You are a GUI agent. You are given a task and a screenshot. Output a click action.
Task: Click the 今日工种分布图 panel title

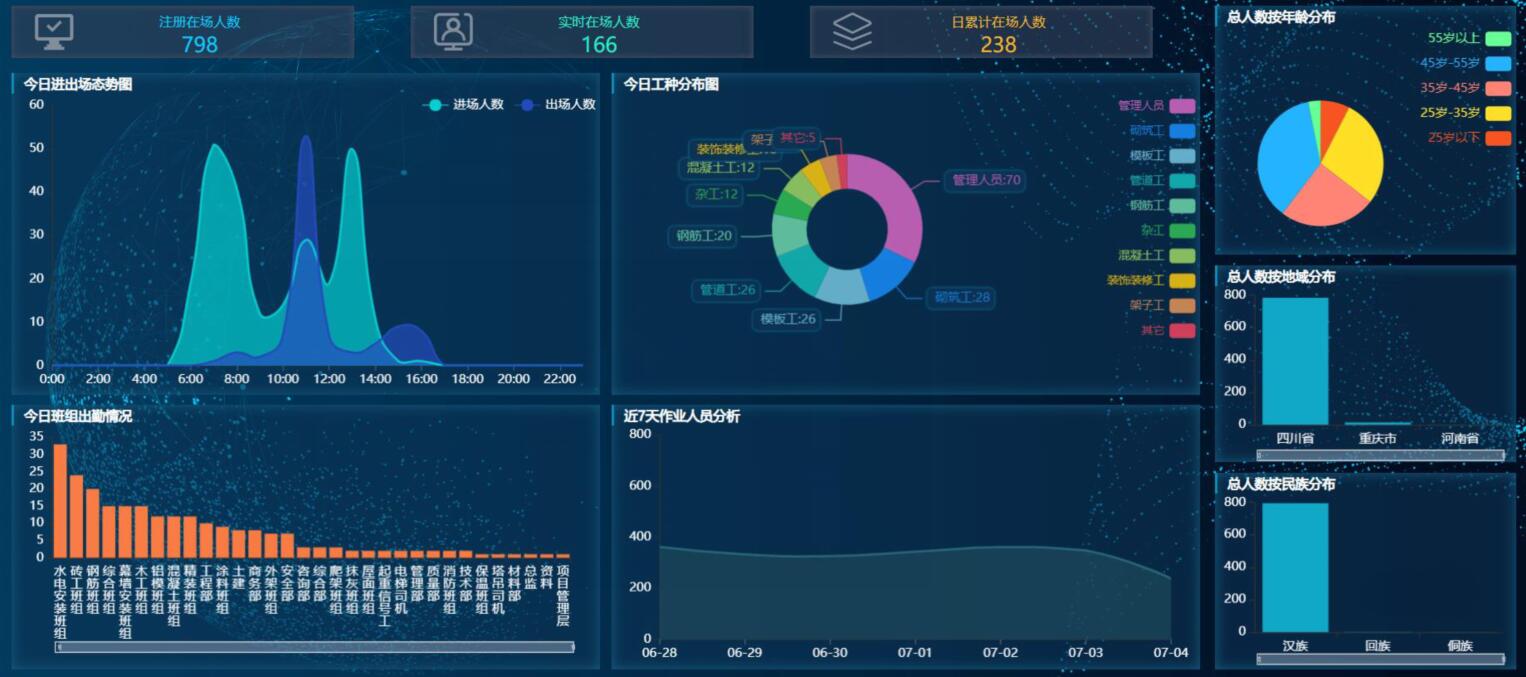[671, 84]
